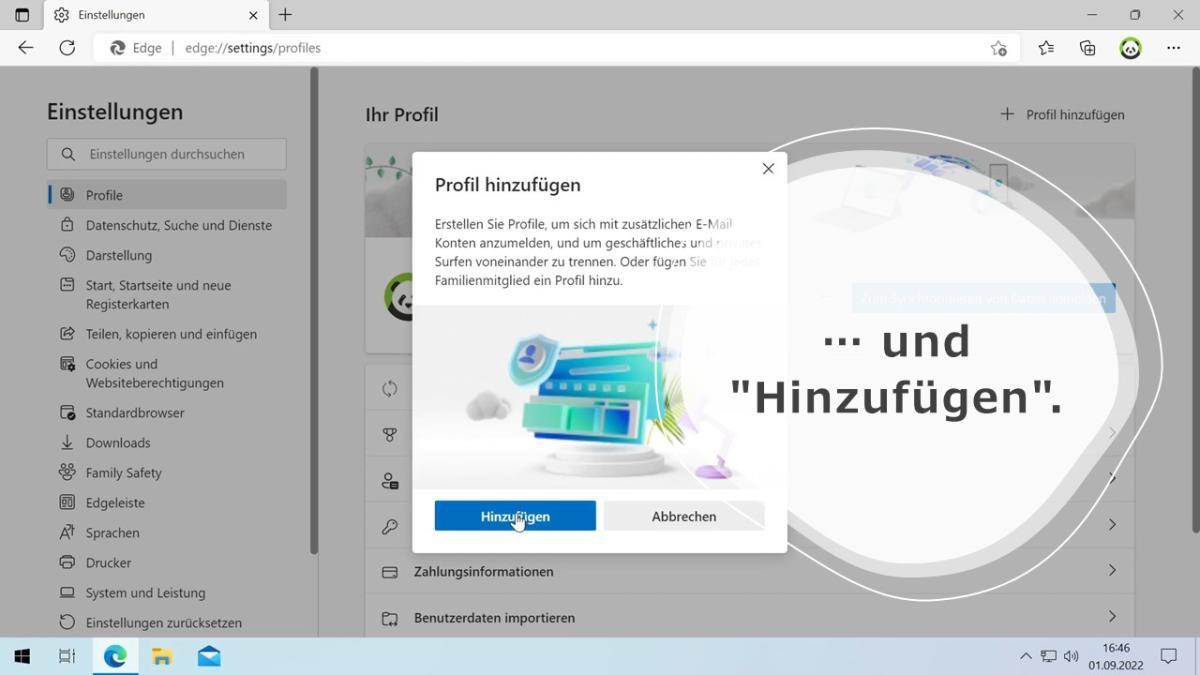Open the Favorites star icon

pyautogui.click(x=1046, y=48)
